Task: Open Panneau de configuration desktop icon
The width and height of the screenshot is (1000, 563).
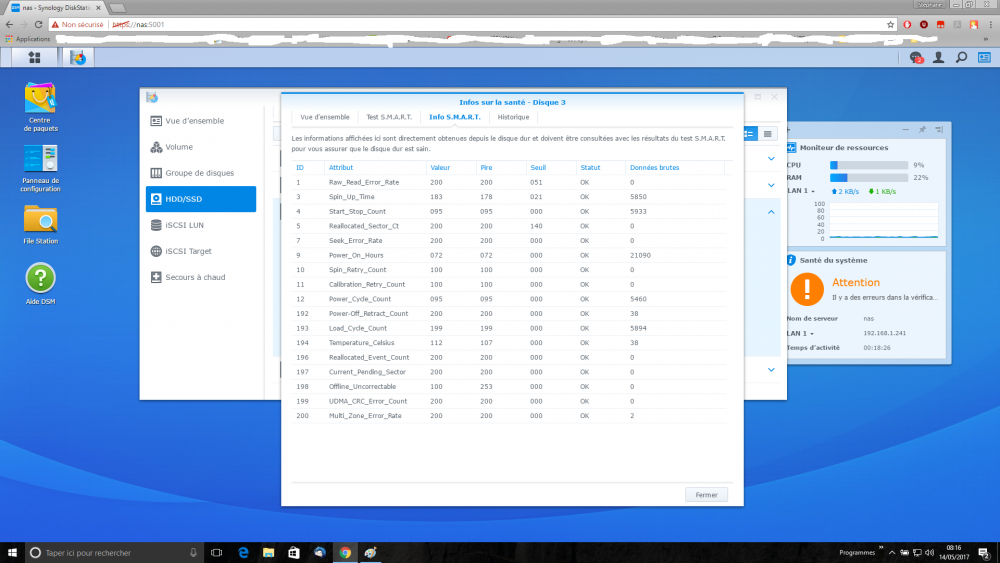Action: point(41,159)
